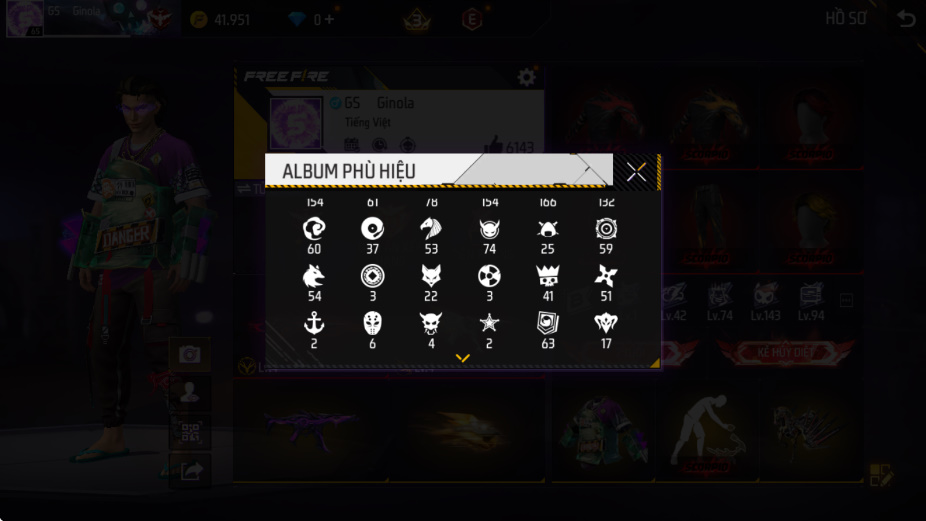Add diamonds with the plus button
Image resolution: width=926 pixels, height=521 pixels.
pos(329,19)
